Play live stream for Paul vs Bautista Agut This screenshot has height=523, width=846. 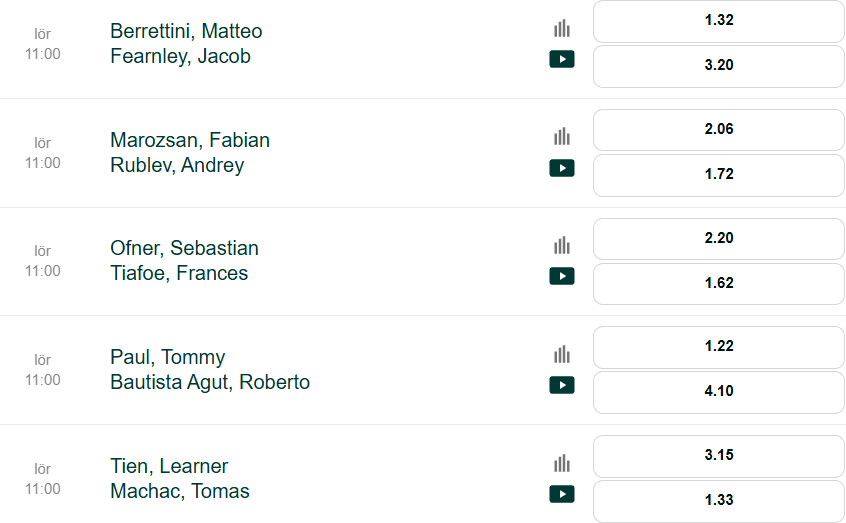click(x=562, y=385)
